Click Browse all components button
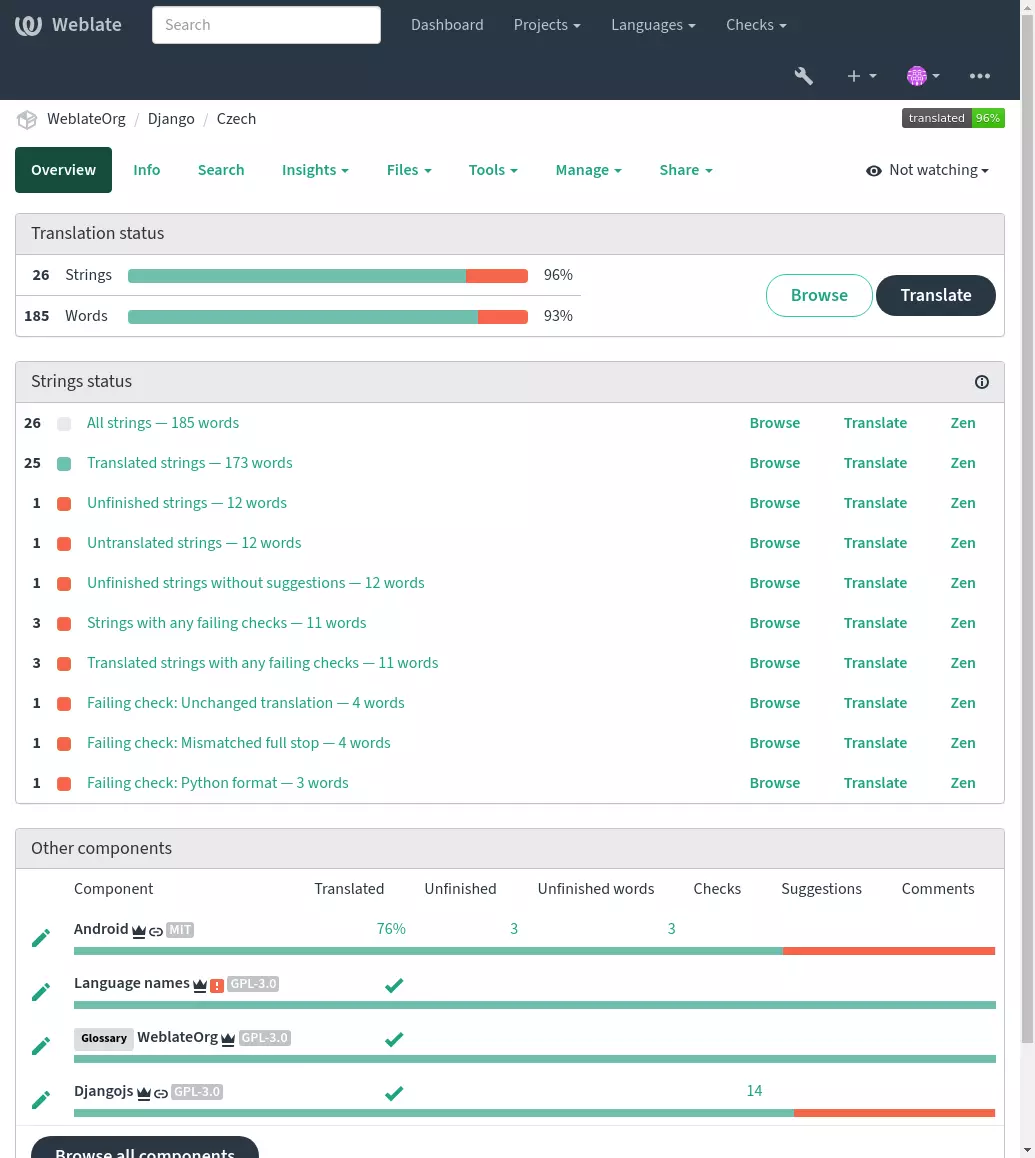Screen dimensions: 1035x1158 coord(145,1148)
